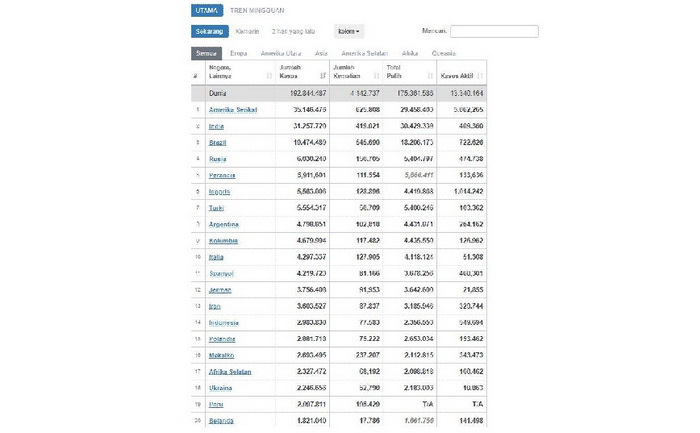The image size is (700, 433).
Task: Sort by the Negara column icon
Action: pyautogui.click(x=269, y=76)
